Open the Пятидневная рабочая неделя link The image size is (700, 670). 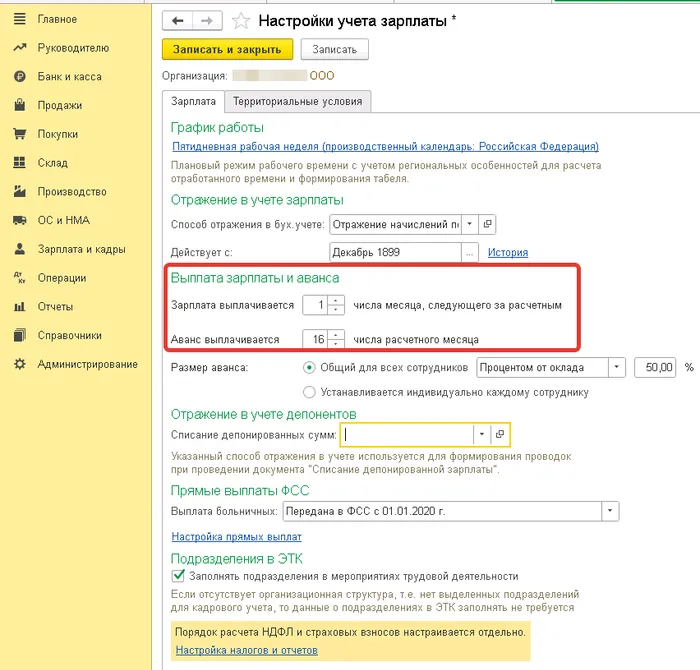[x=385, y=146]
